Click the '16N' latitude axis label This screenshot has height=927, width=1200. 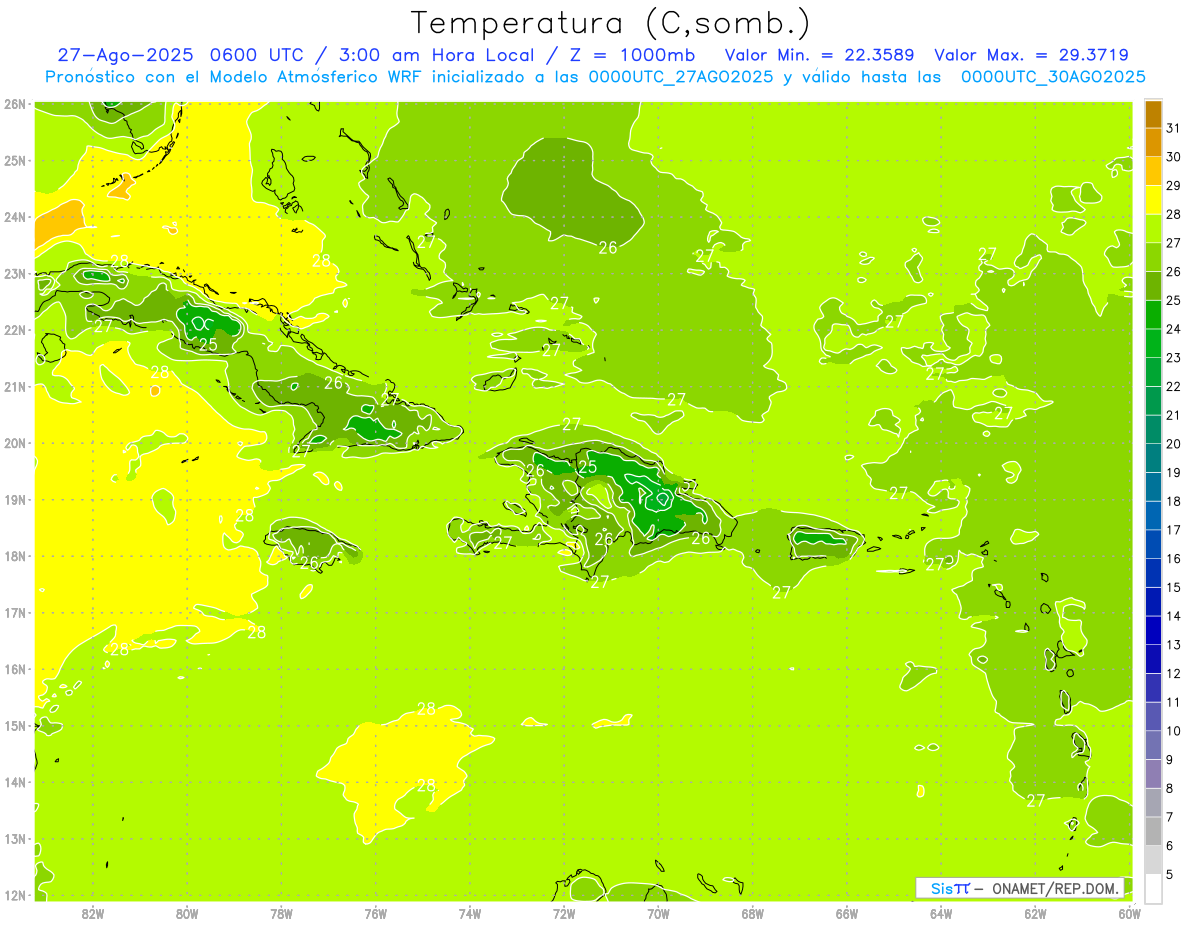click(x=15, y=669)
